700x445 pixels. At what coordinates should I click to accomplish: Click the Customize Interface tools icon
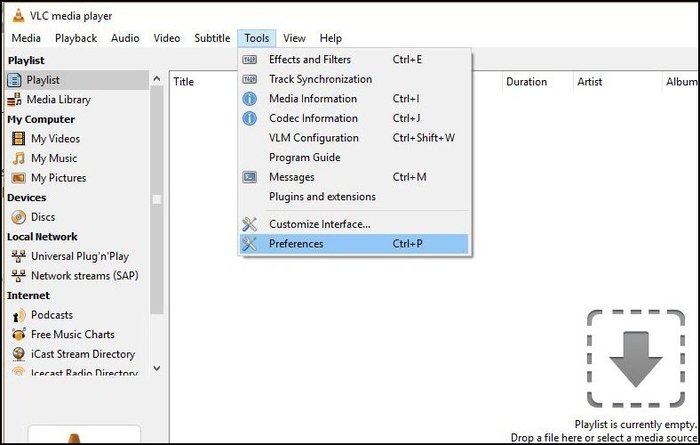249,224
